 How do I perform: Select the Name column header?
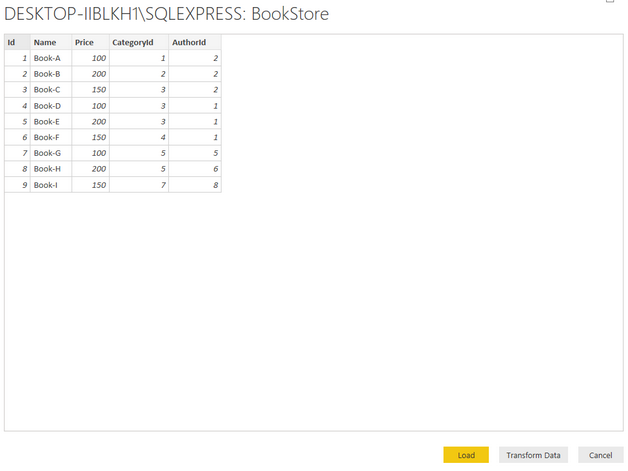pyautogui.click(x=49, y=43)
